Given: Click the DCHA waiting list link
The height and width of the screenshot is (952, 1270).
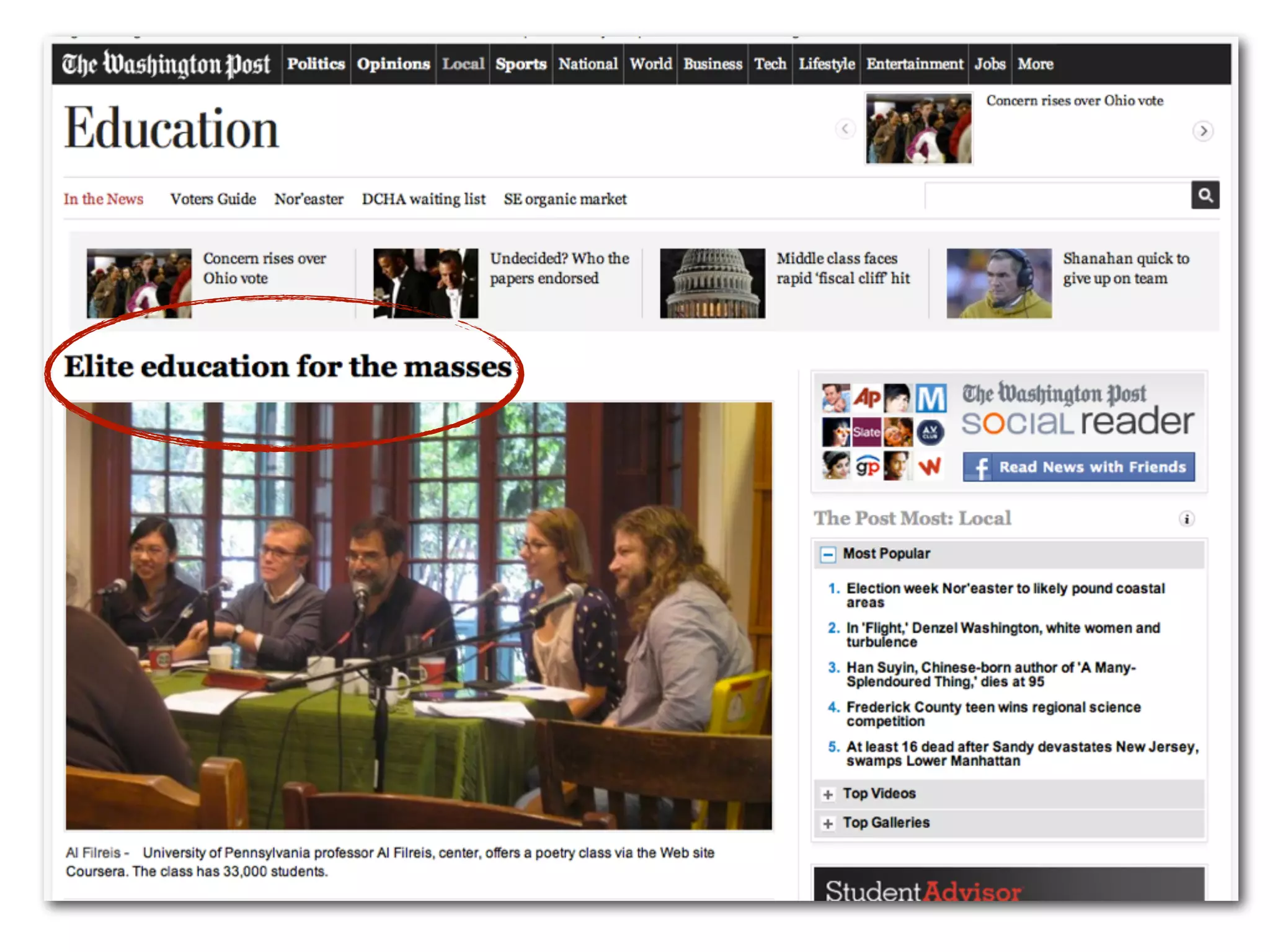Looking at the screenshot, I should click(424, 199).
